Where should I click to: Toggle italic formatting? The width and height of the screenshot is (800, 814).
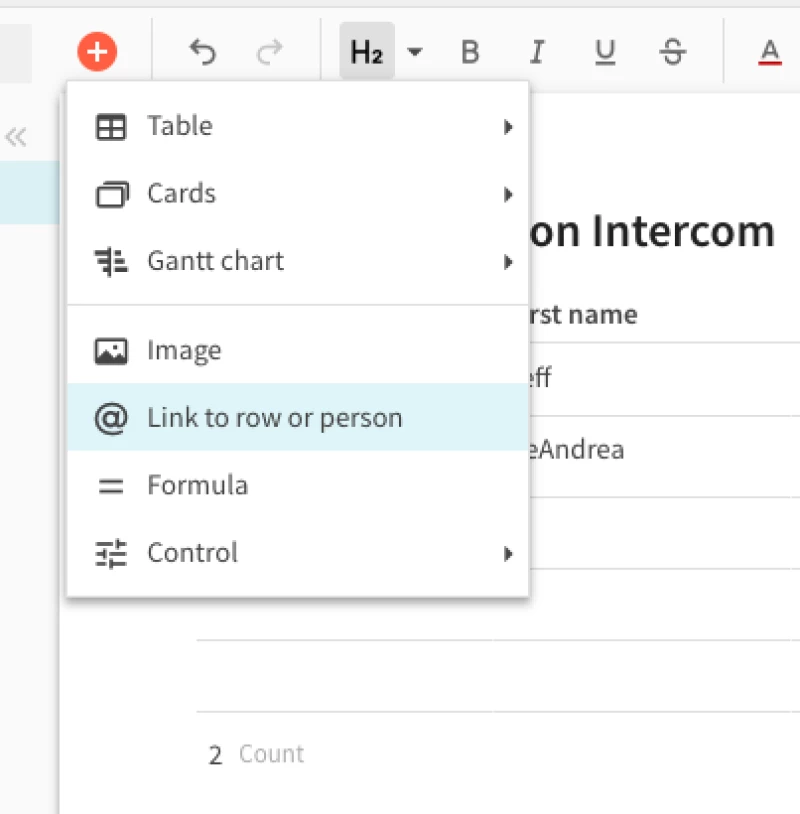pos(537,52)
